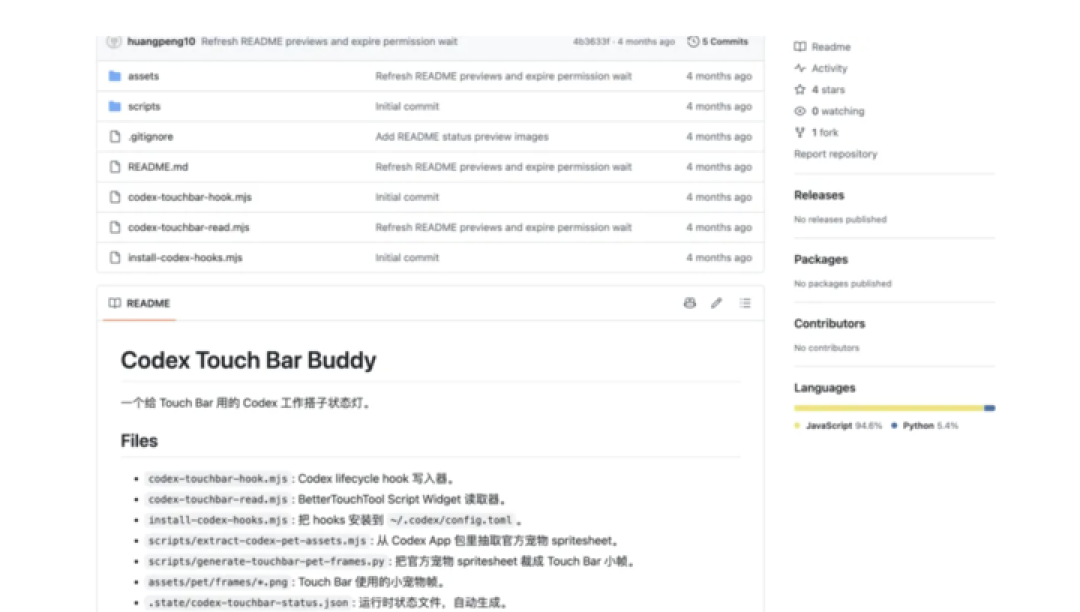Click the Activity pulse icon
Image resolution: width=1080 pixels, height=612 pixels.
tap(800, 68)
